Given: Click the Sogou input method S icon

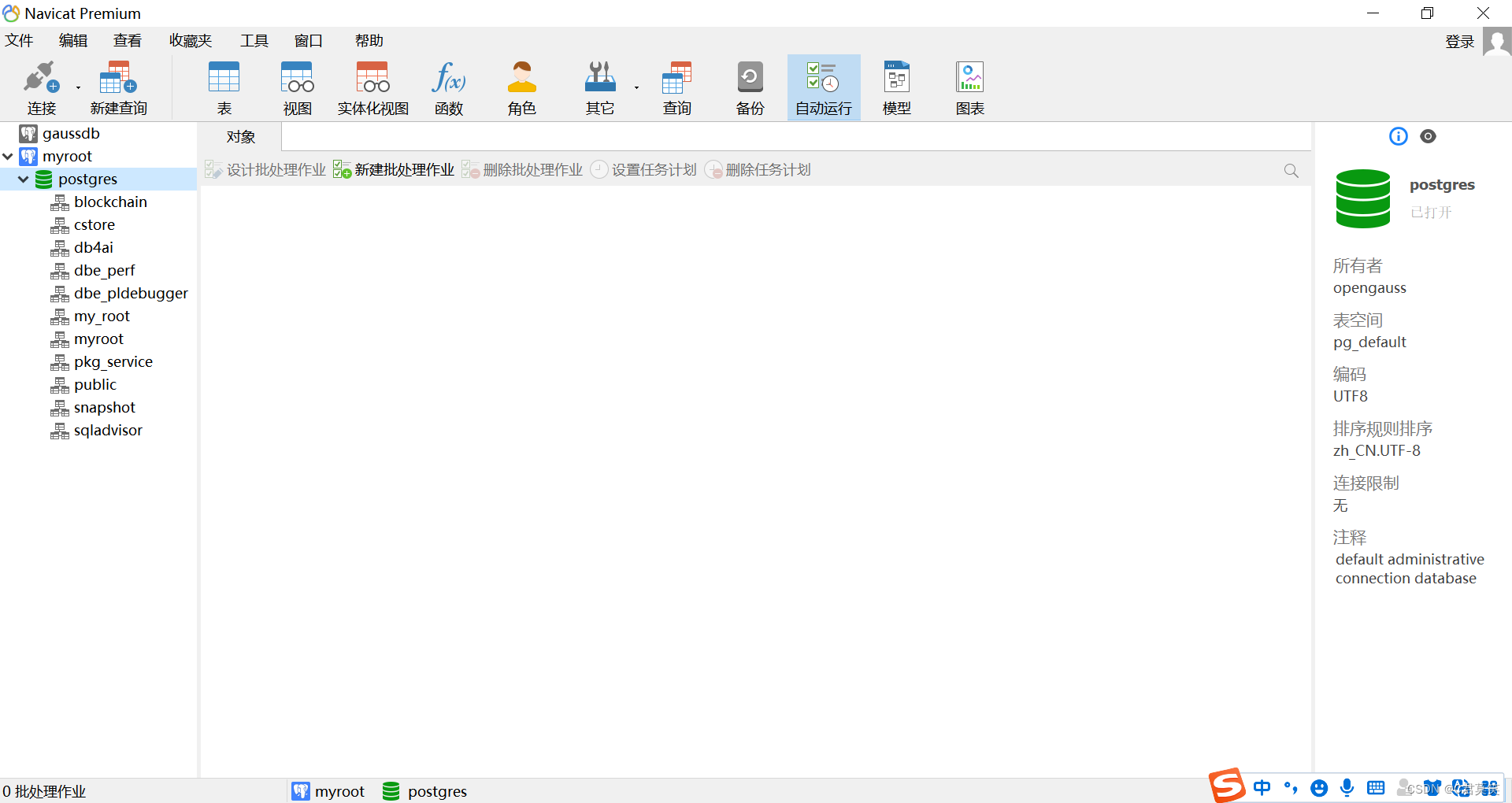Looking at the screenshot, I should pos(1227,786).
